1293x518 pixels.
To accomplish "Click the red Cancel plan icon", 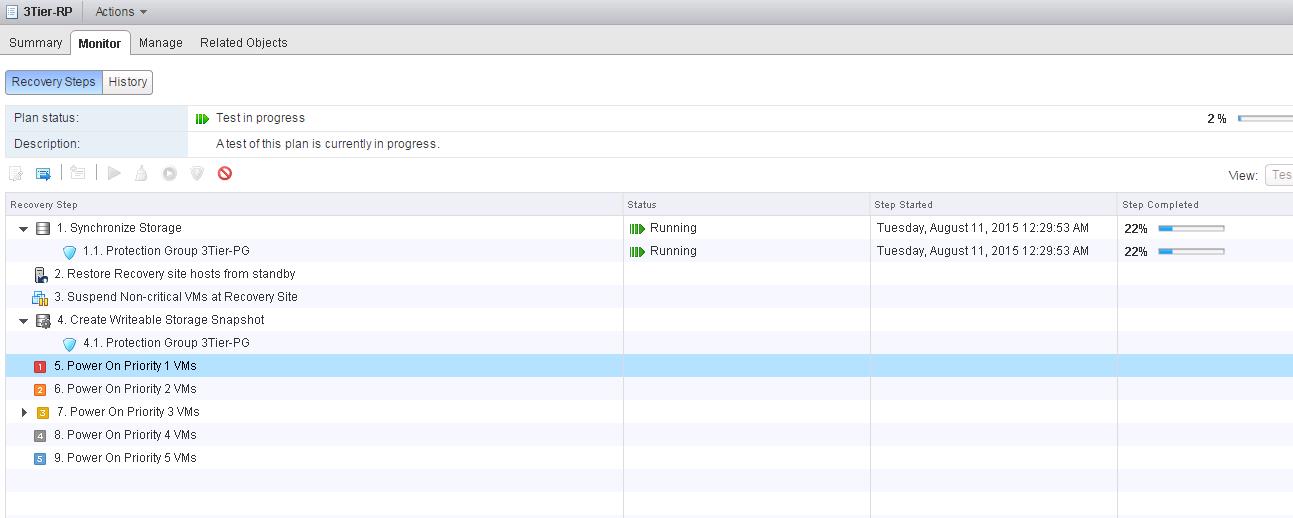I will [225, 173].
